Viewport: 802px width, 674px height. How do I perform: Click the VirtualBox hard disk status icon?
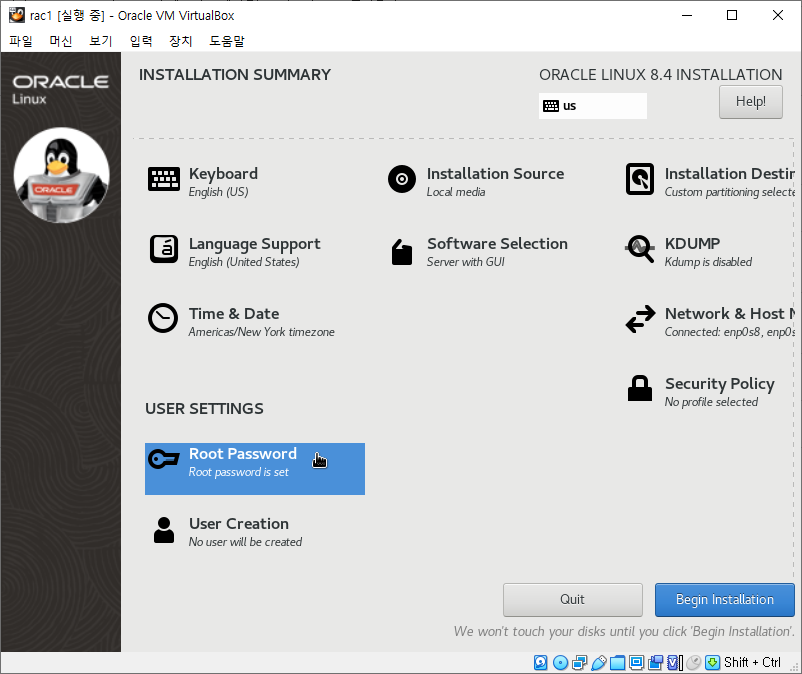pyautogui.click(x=541, y=663)
